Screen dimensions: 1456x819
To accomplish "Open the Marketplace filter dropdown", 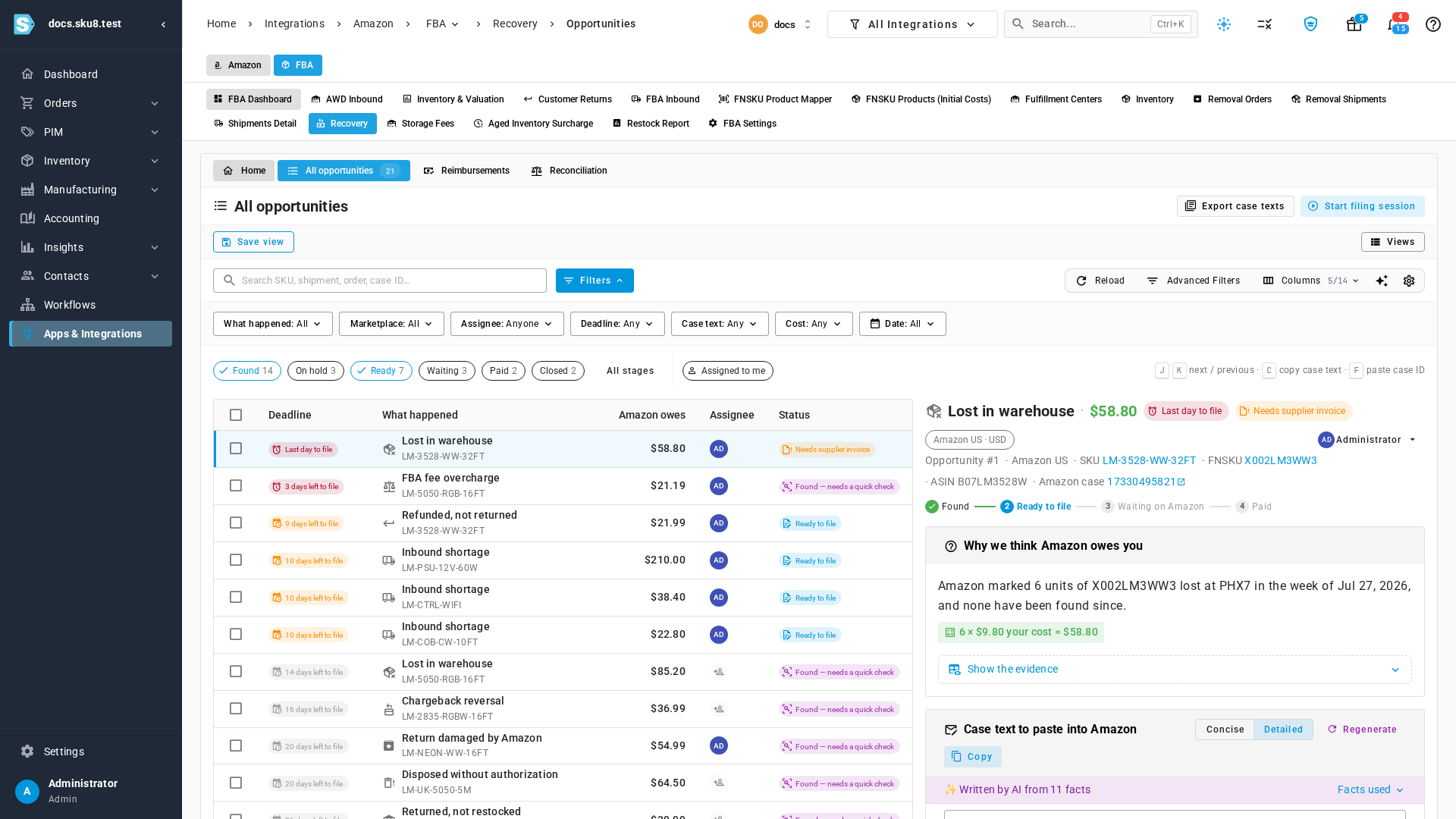I will point(391,324).
